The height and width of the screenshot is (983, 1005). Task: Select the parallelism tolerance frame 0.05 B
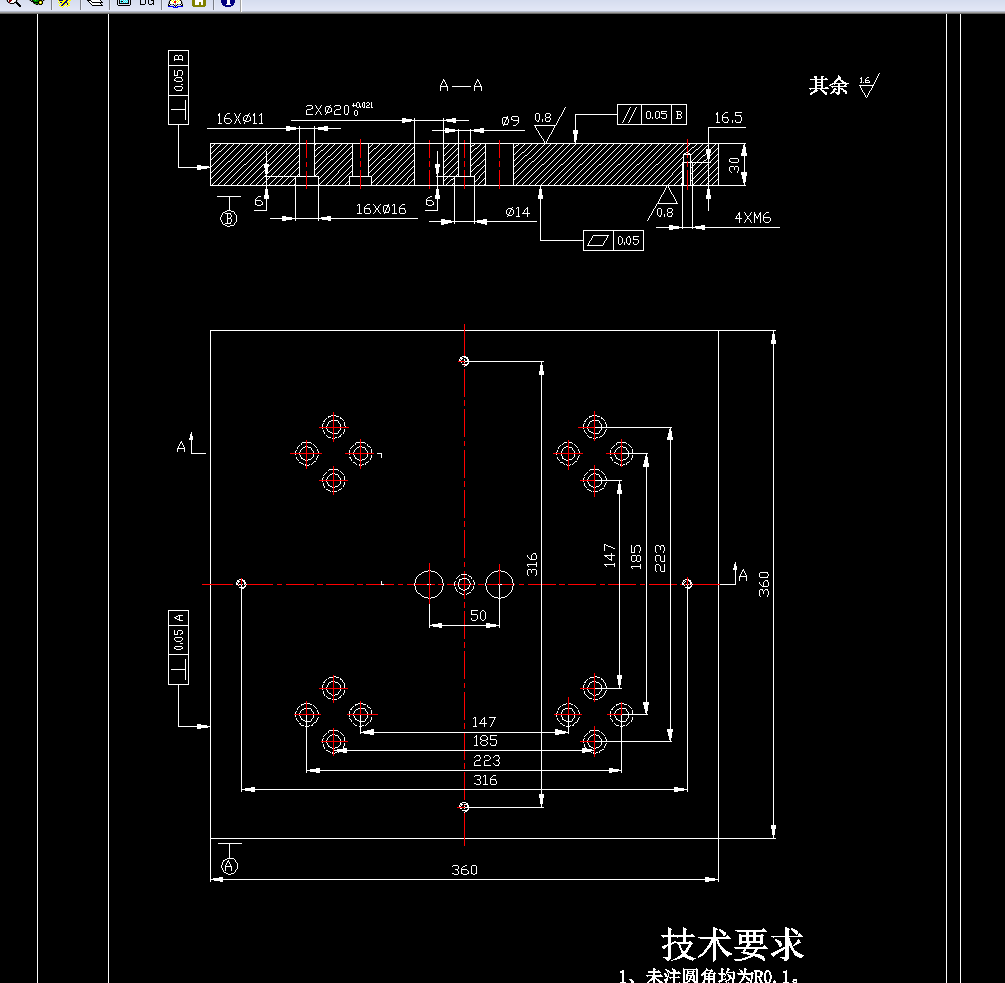coord(652,115)
